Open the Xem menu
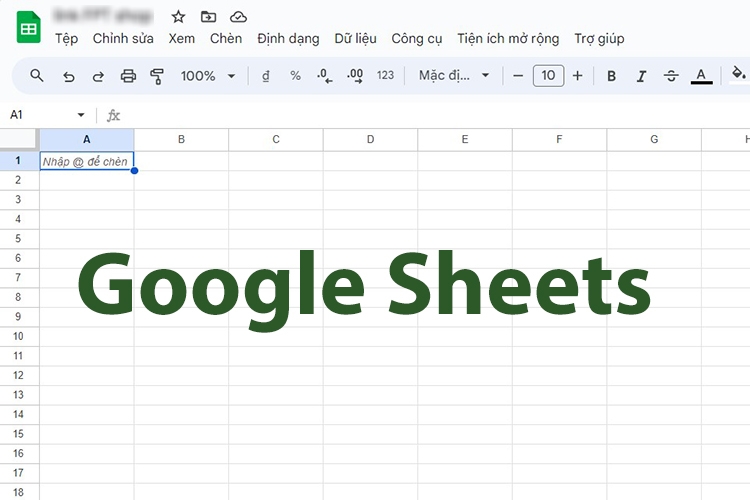Screen dimensions: 750x500 click(x=182, y=39)
